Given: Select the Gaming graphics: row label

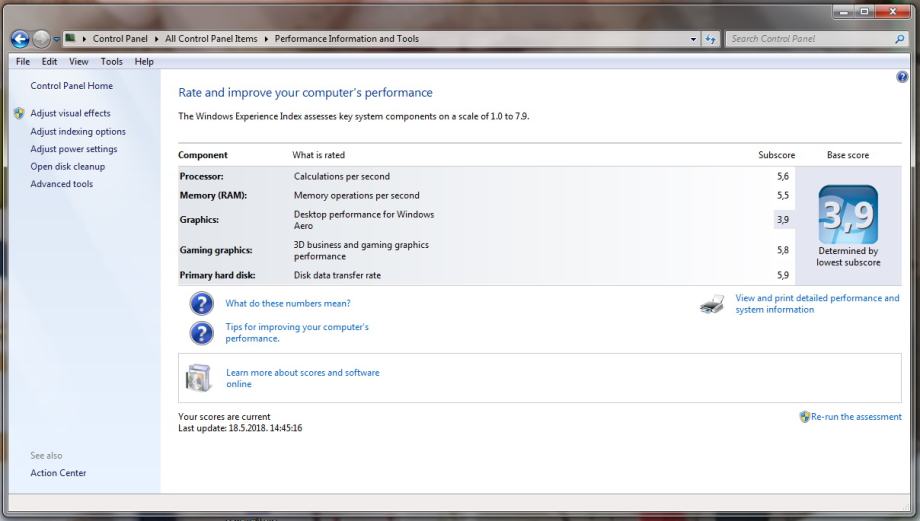Looking at the screenshot, I should [x=216, y=250].
